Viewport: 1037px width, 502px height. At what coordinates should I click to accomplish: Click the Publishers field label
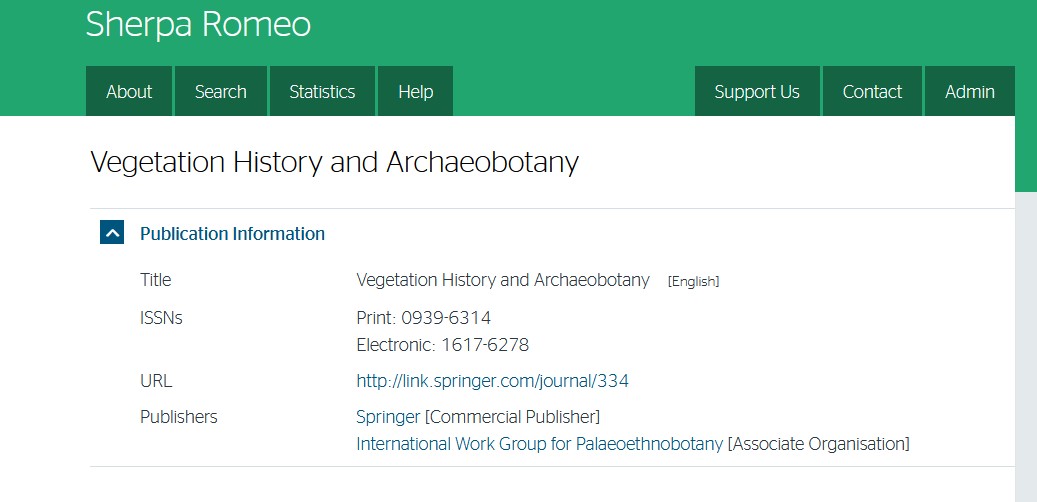(x=179, y=417)
